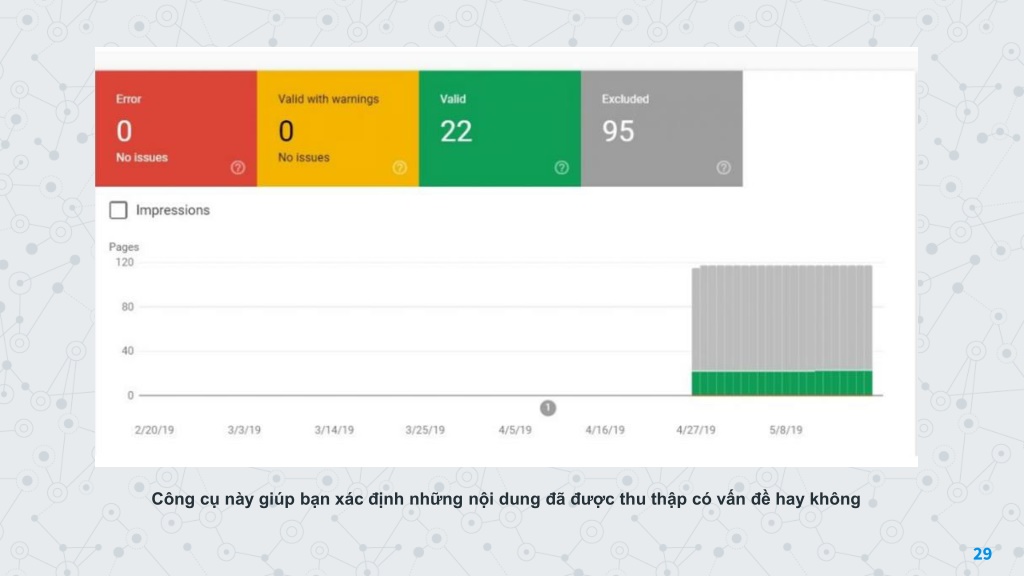Image resolution: width=1024 pixels, height=576 pixels.
Task: Click green valid portion of chart bars
Action: tap(782, 383)
